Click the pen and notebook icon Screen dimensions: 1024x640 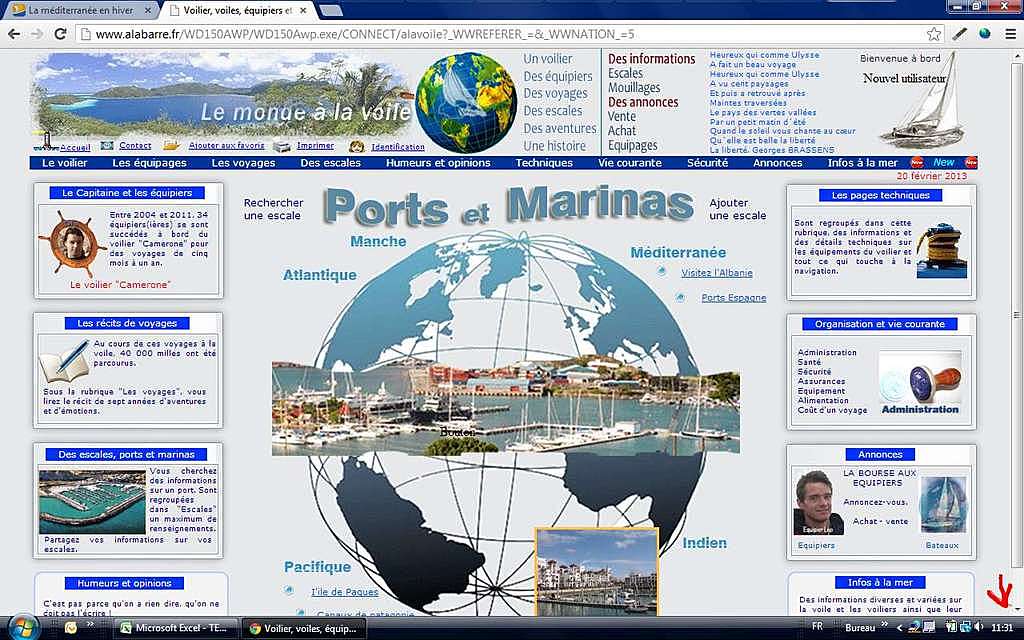[65, 361]
